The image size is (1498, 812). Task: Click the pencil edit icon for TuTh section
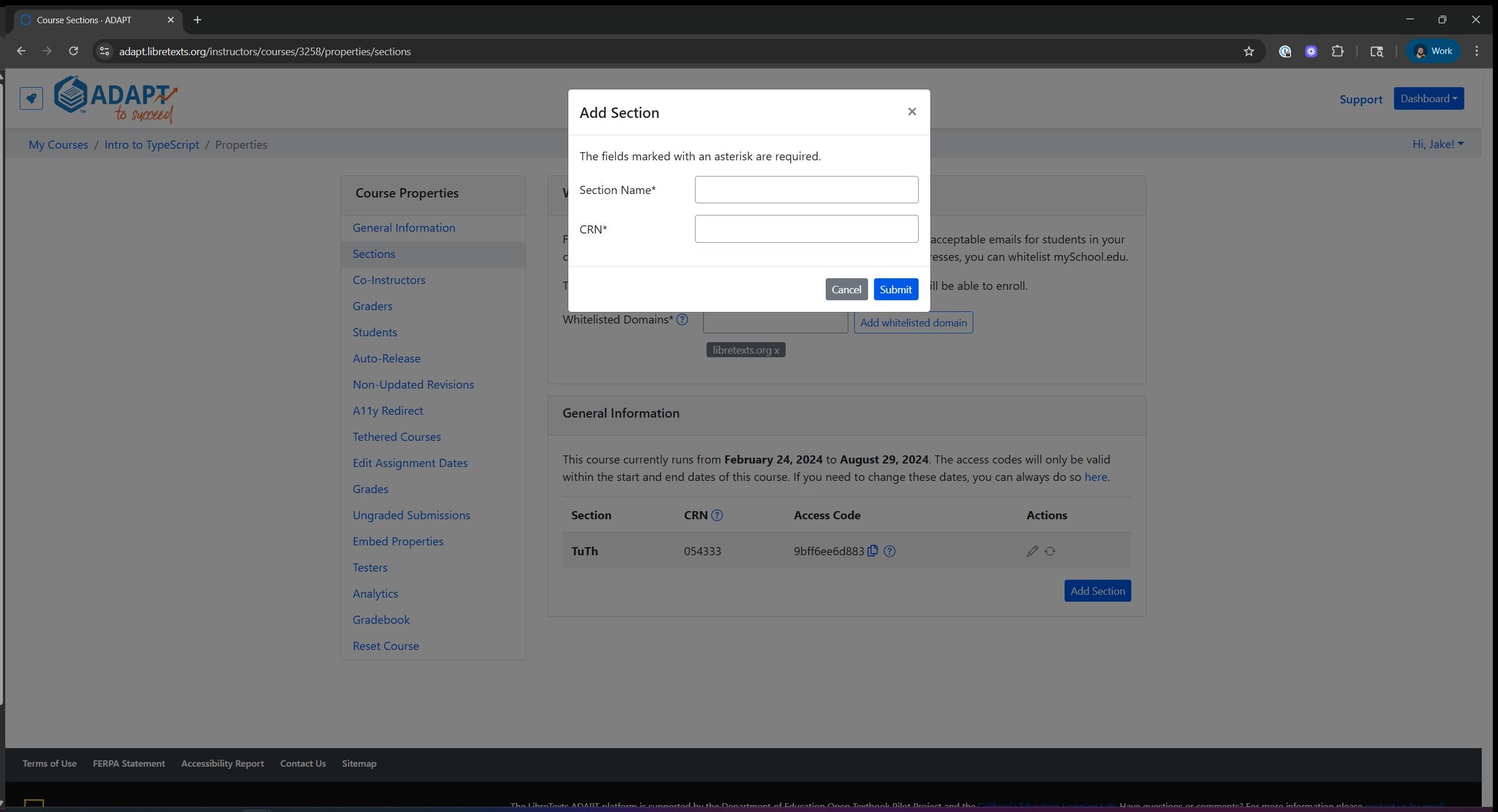point(1032,552)
